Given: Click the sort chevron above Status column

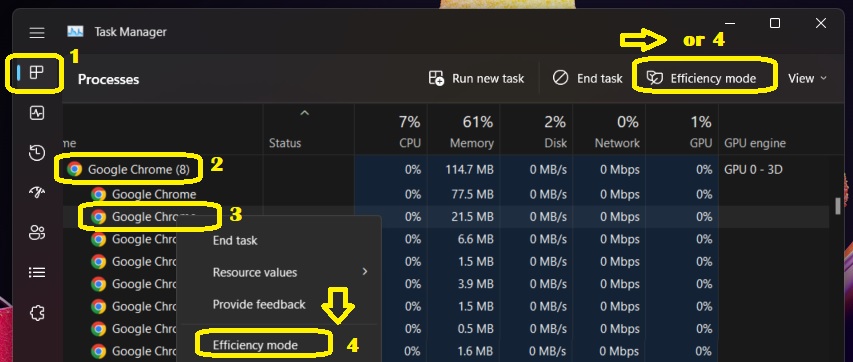Looking at the screenshot, I should tap(305, 113).
